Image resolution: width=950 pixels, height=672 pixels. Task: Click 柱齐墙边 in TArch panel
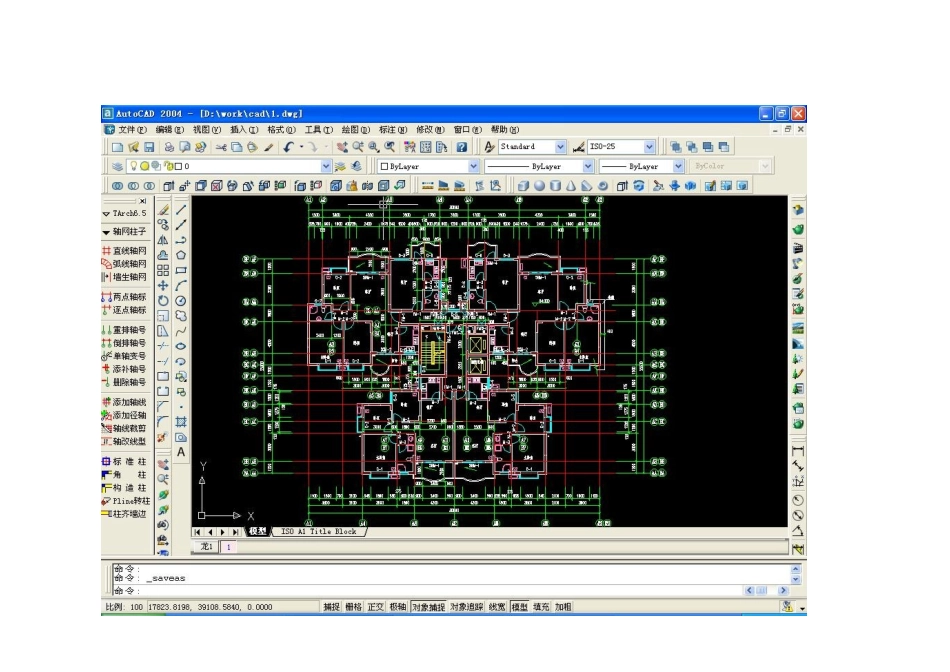pos(125,514)
